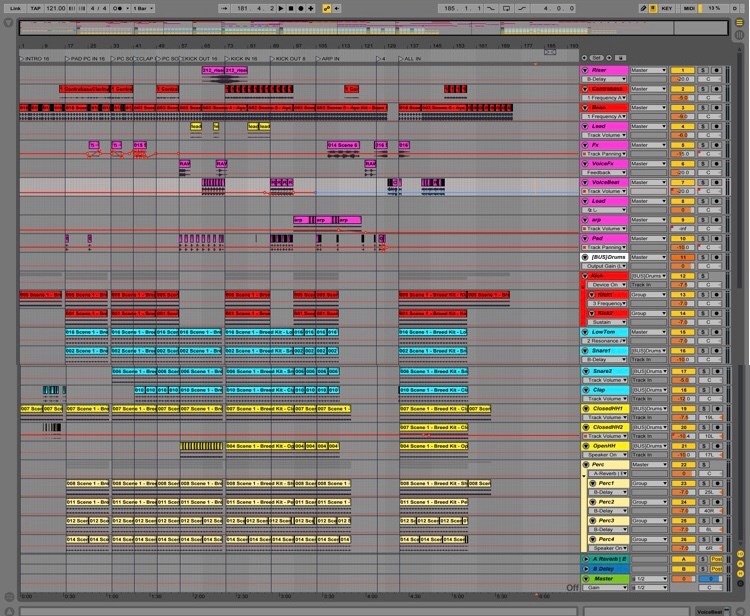Image resolution: width=750 pixels, height=616 pixels.
Task: Arm the Riser track for recording
Action: pyautogui.click(x=716, y=70)
